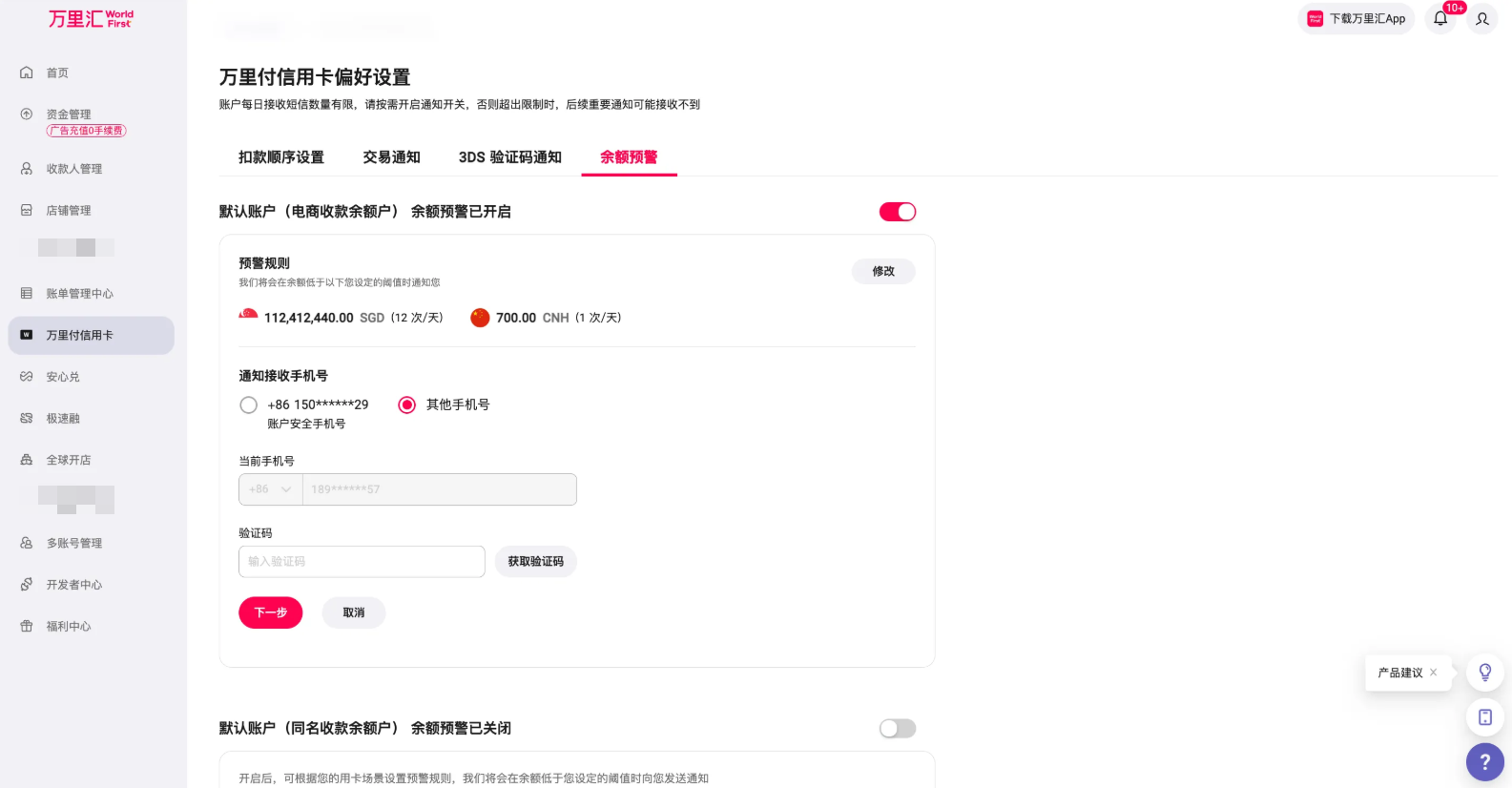Enable the 同名收款余额户 balance alert toggle
This screenshot has width=1512, height=788.
click(897, 729)
